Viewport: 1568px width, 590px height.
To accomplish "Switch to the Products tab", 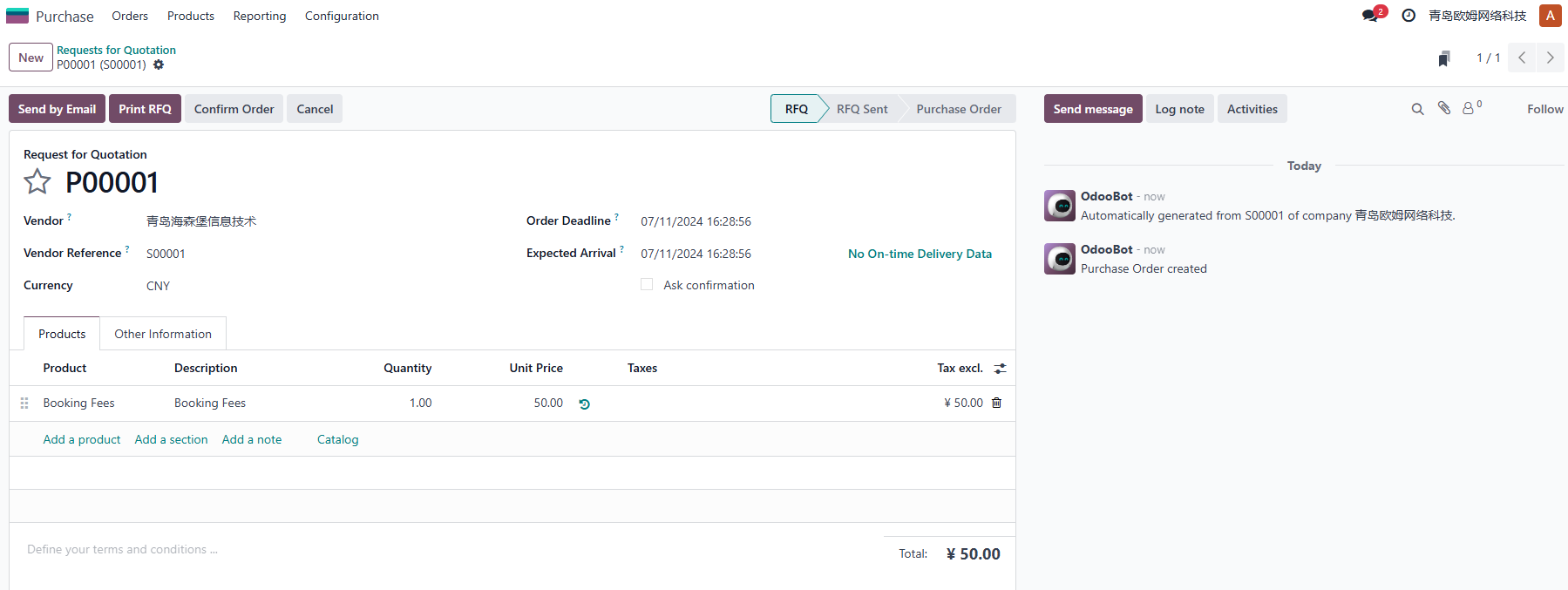I will click(62, 334).
